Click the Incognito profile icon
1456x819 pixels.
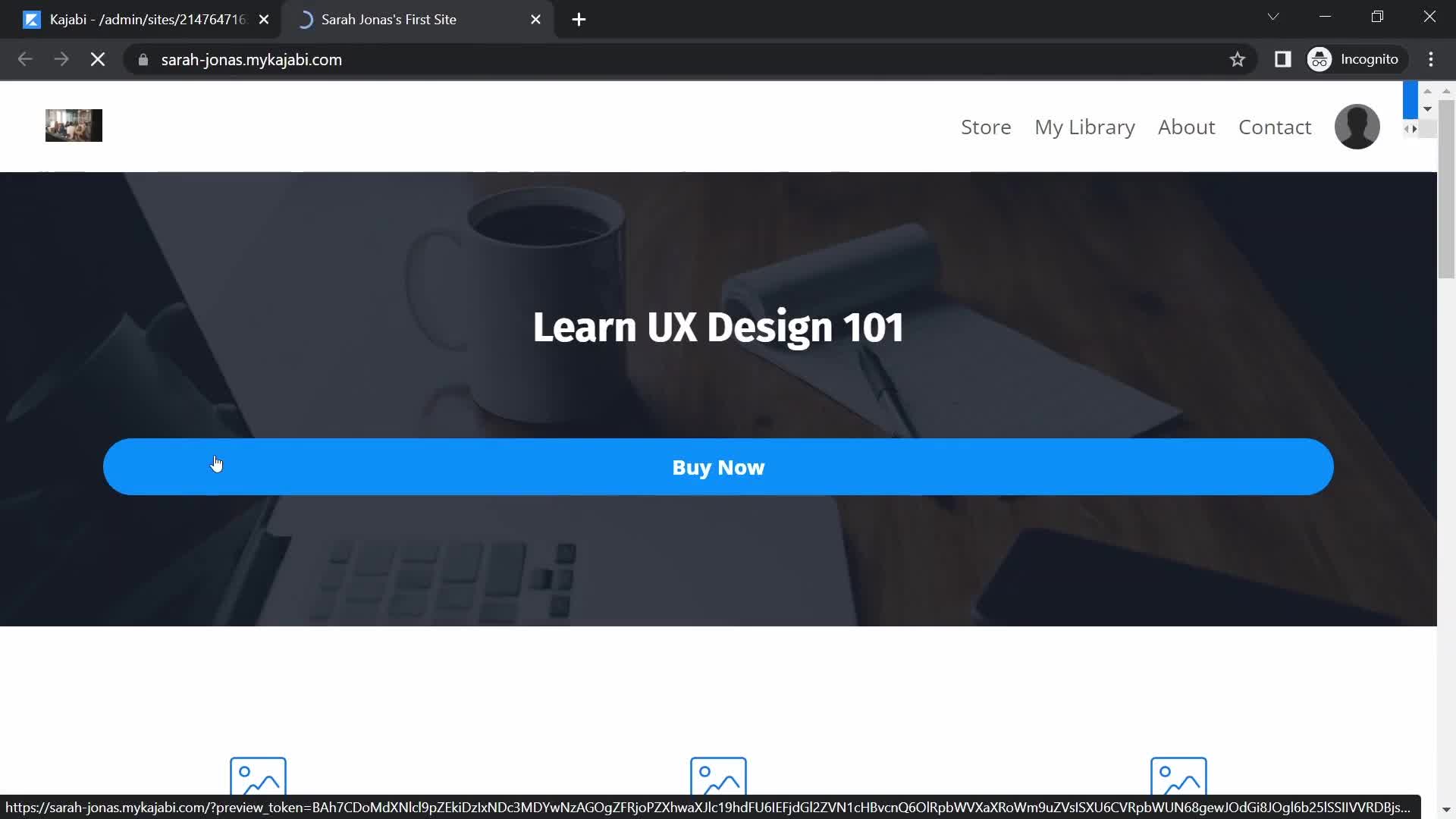tap(1320, 59)
